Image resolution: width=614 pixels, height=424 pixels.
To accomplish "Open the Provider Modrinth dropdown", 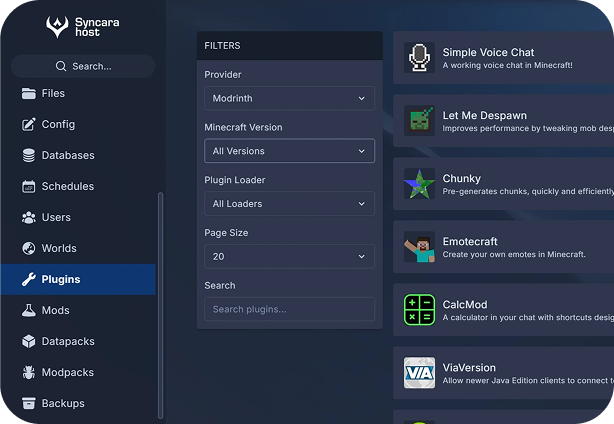I will point(289,98).
